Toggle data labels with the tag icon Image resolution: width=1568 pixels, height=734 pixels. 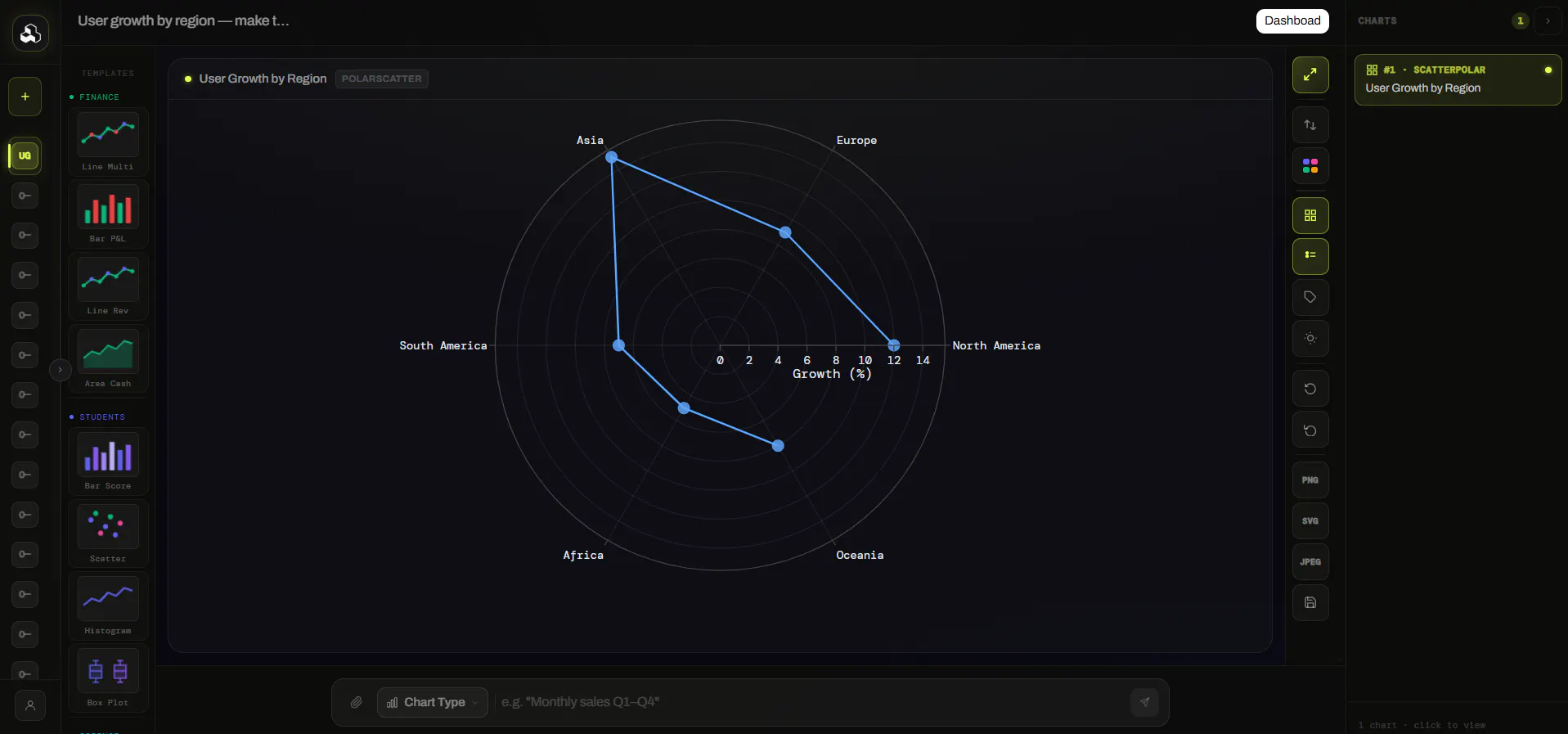tap(1310, 297)
